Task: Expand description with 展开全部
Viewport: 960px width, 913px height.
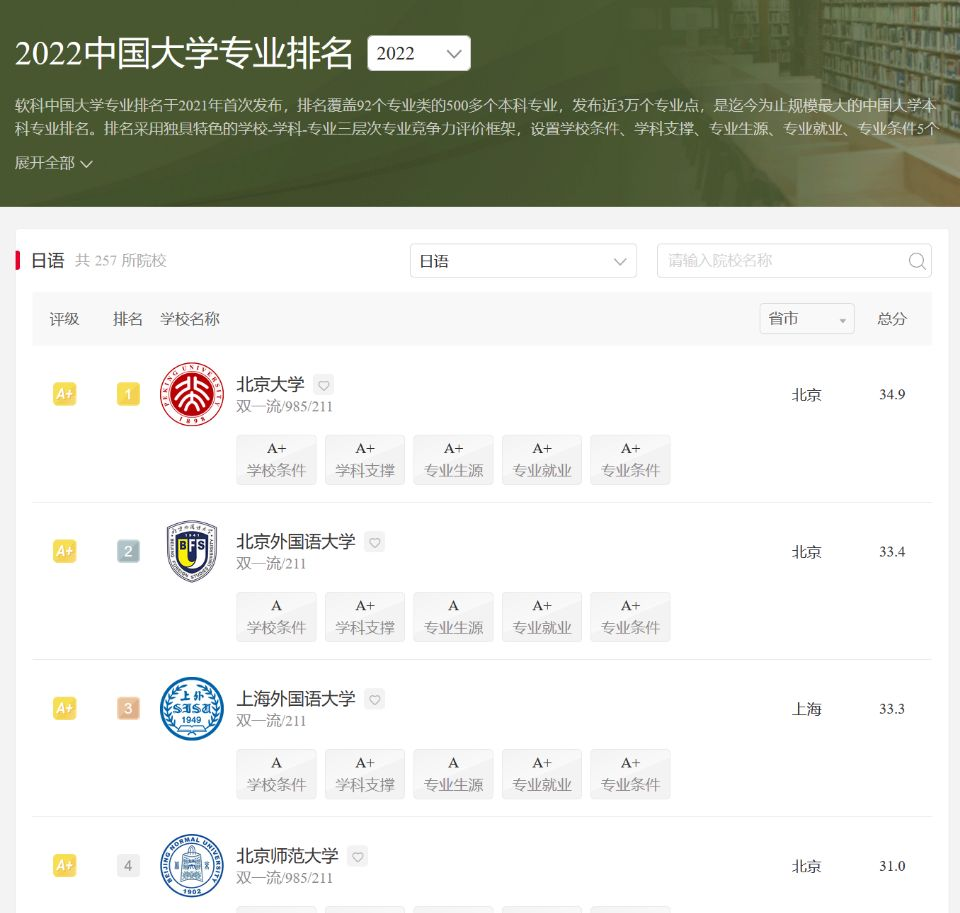Action: [53, 163]
